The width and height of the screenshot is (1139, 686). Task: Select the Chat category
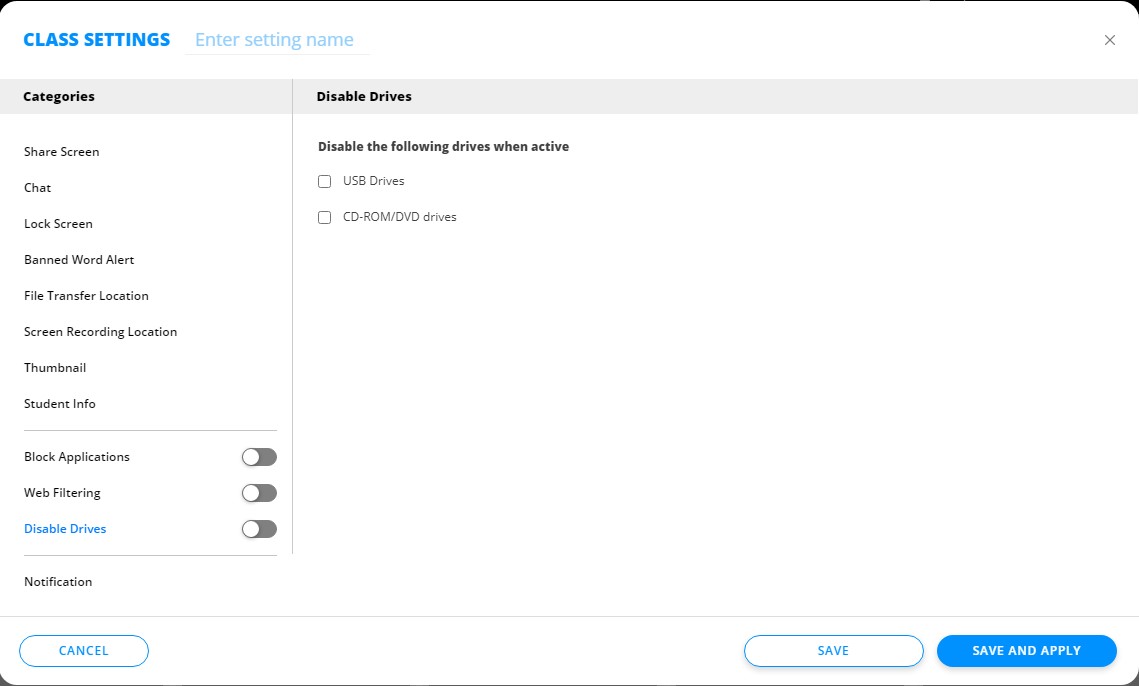38,188
